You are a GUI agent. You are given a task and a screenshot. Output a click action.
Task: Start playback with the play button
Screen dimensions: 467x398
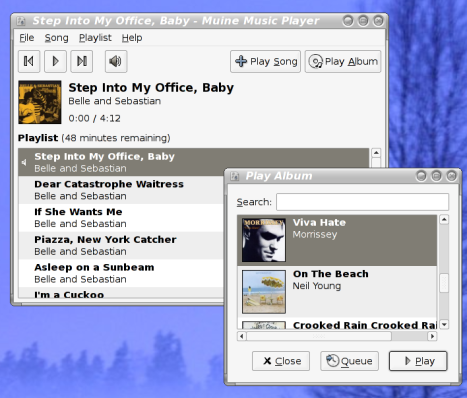coord(55,61)
